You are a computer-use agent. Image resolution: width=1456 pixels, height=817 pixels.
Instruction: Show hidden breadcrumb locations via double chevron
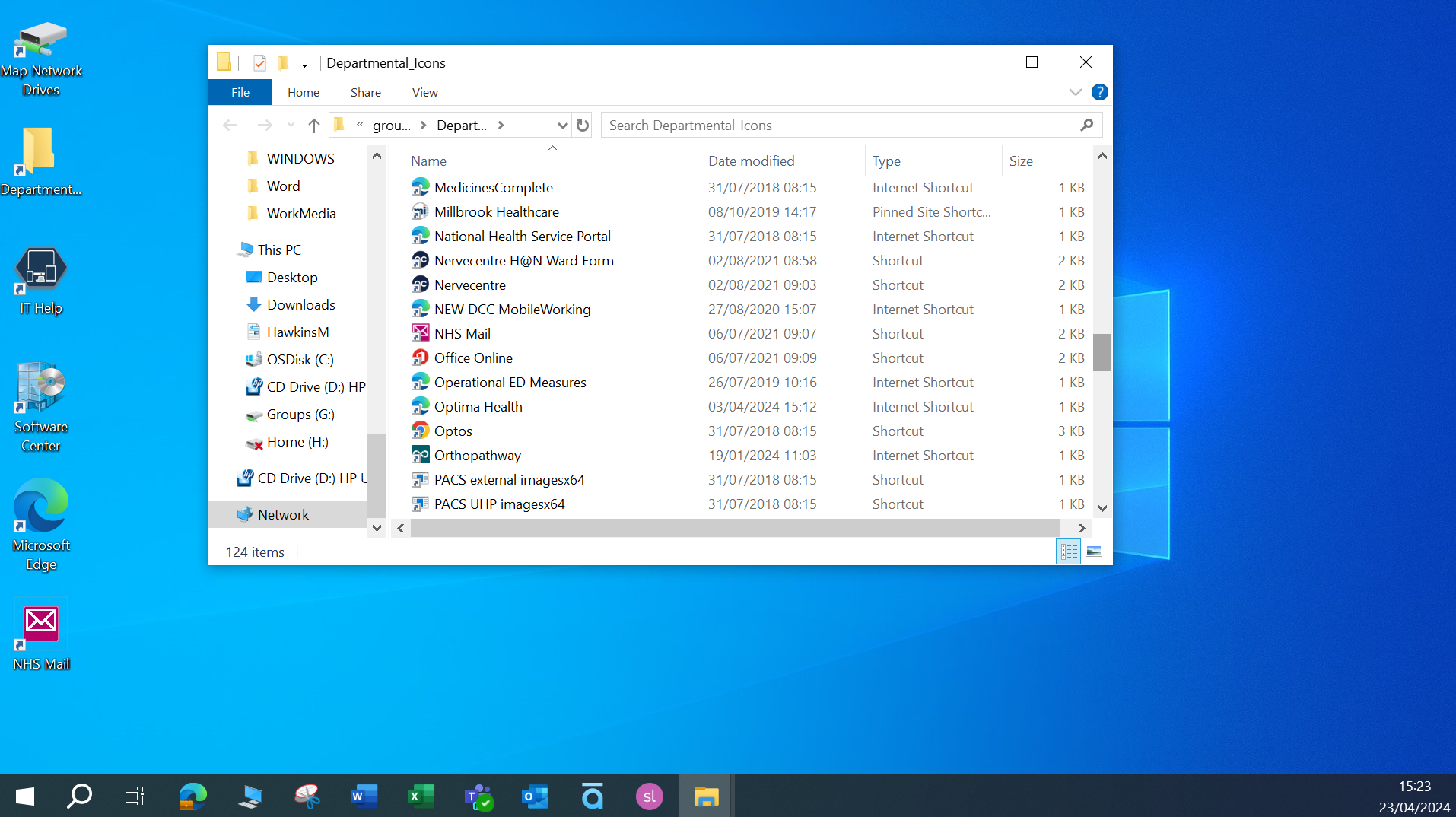coord(360,125)
